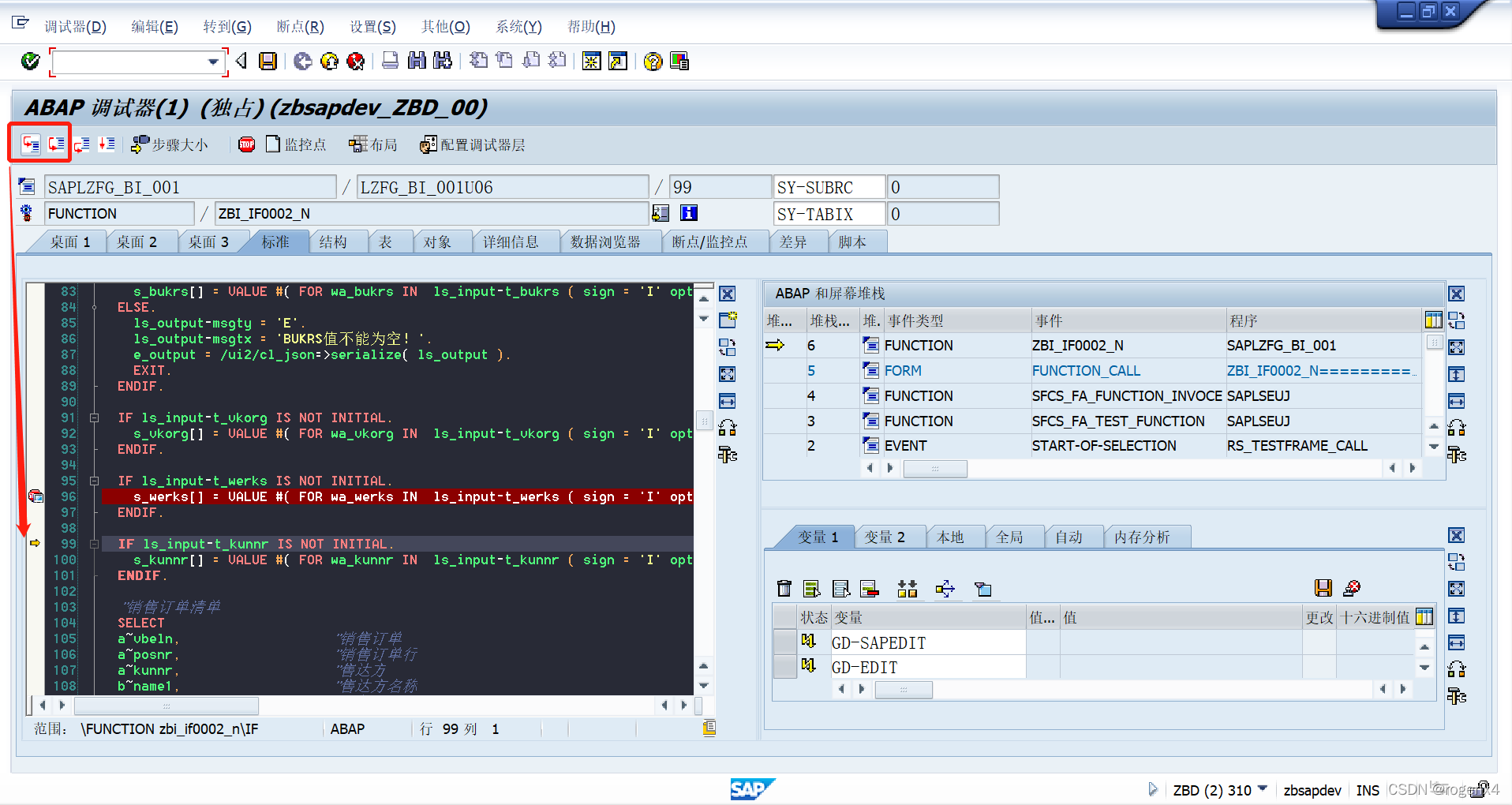The height and width of the screenshot is (805, 1512).
Task: Open the 断点(R) menu
Action: point(300,27)
